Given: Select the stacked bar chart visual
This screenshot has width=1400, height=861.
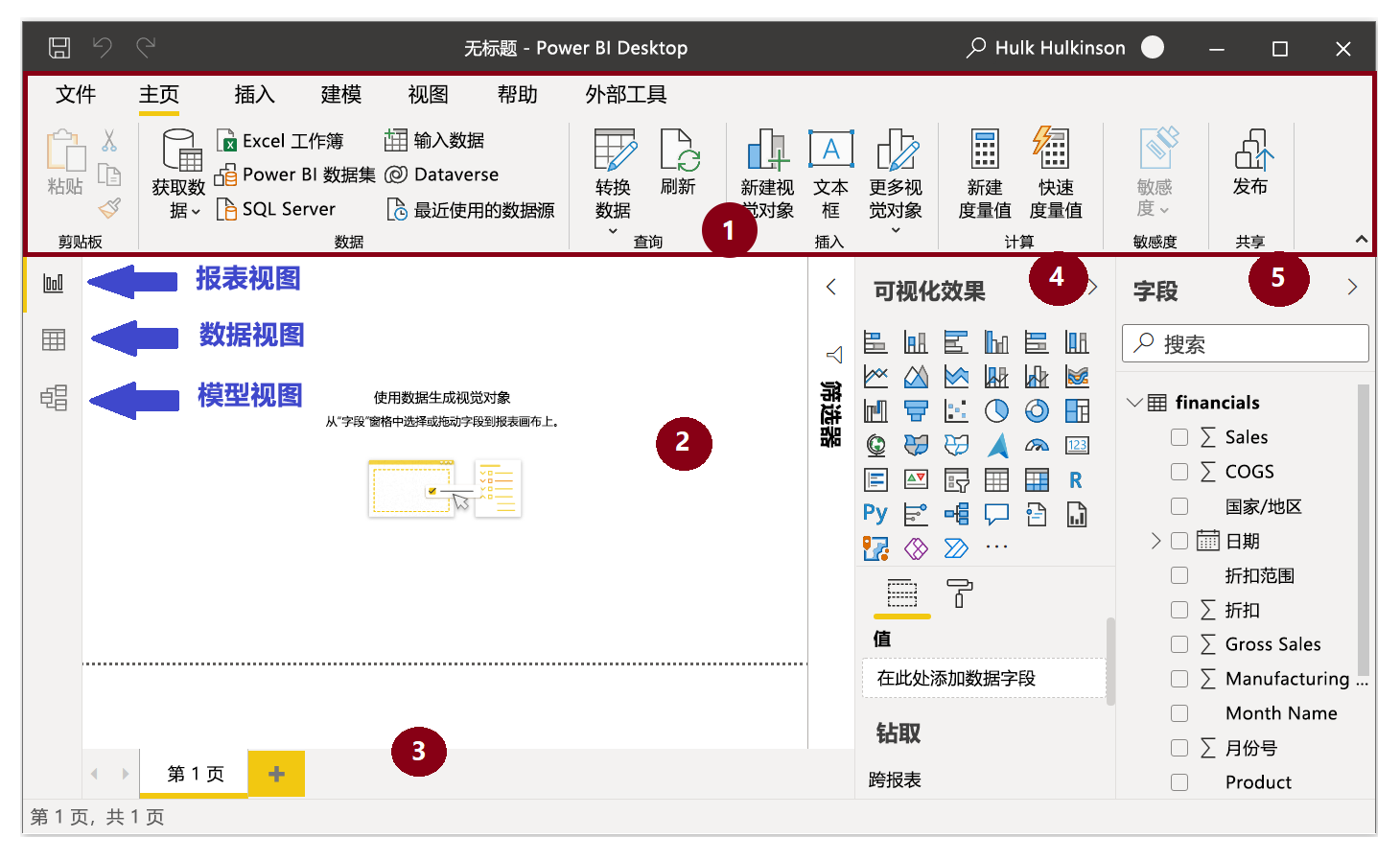Looking at the screenshot, I should click(x=875, y=341).
